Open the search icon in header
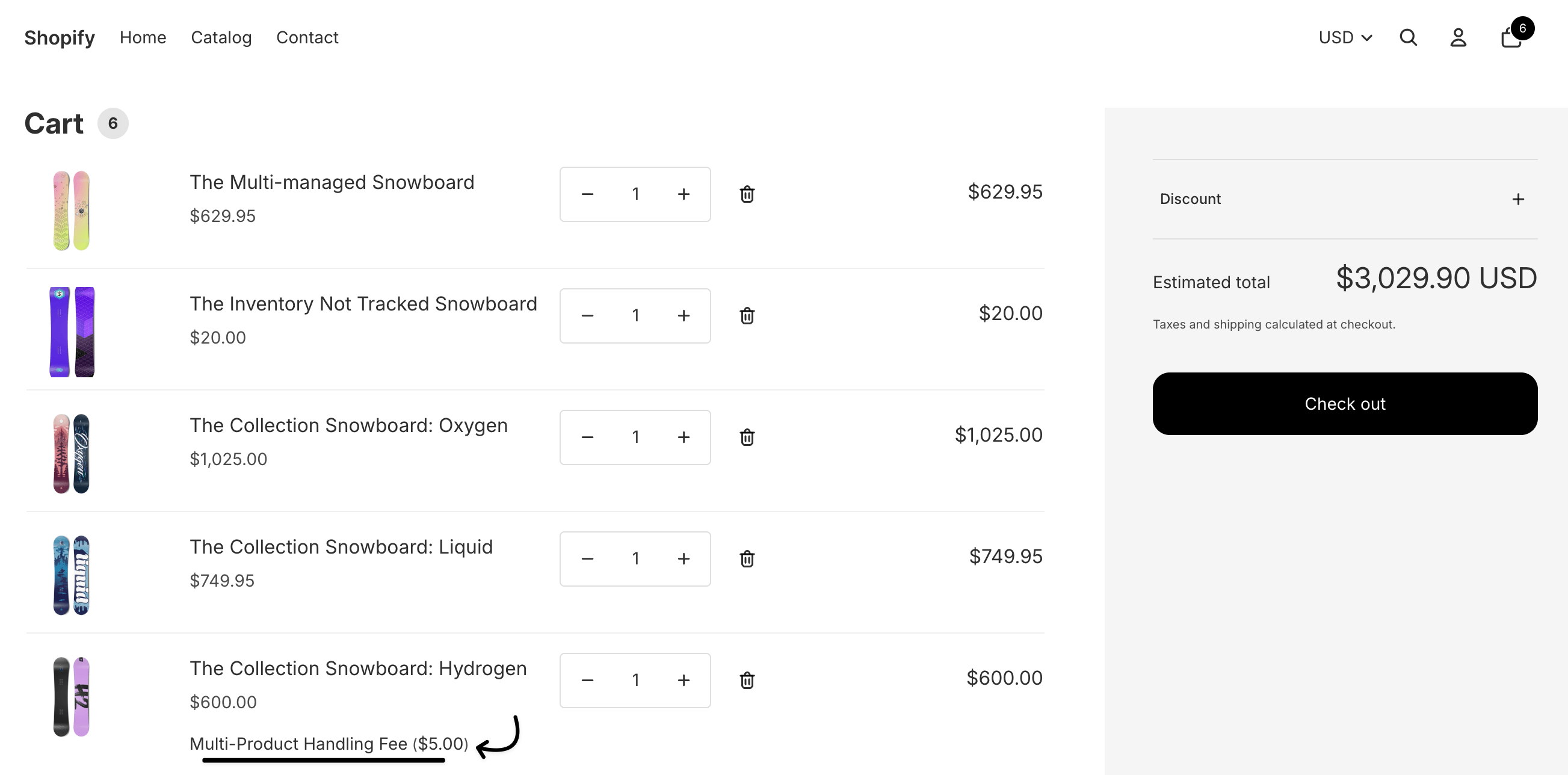Viewport: 1568px width, 775px height. [1408, 38]
